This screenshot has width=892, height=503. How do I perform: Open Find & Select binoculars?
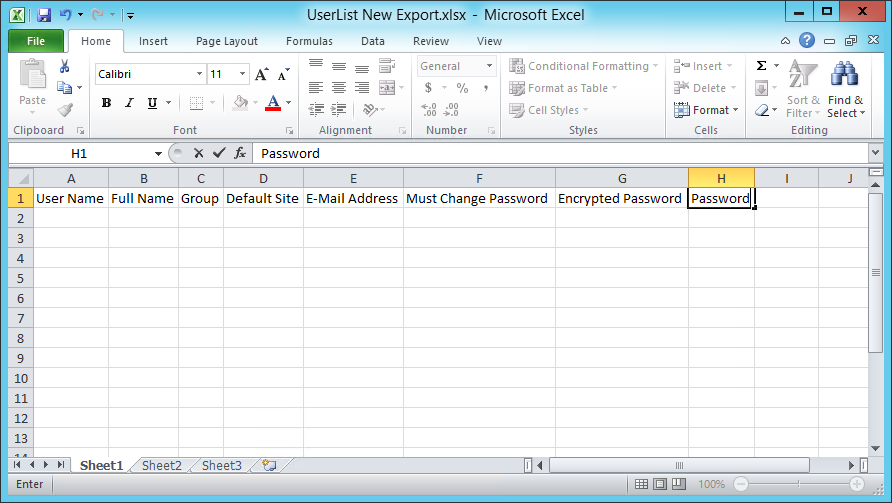[x=845, y=89]
